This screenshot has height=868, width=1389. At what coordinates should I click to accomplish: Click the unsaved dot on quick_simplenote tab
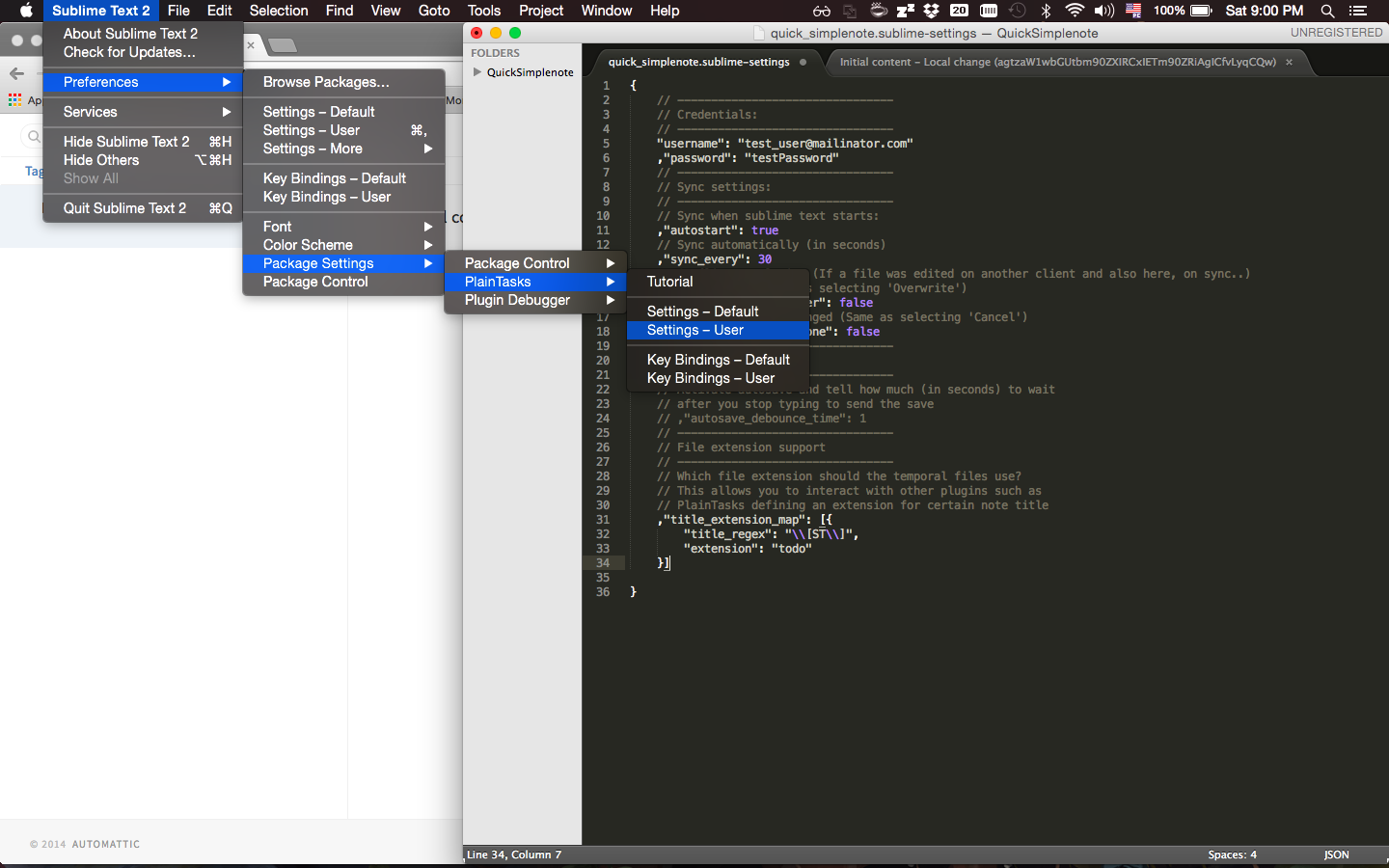[x=803, y=62]
